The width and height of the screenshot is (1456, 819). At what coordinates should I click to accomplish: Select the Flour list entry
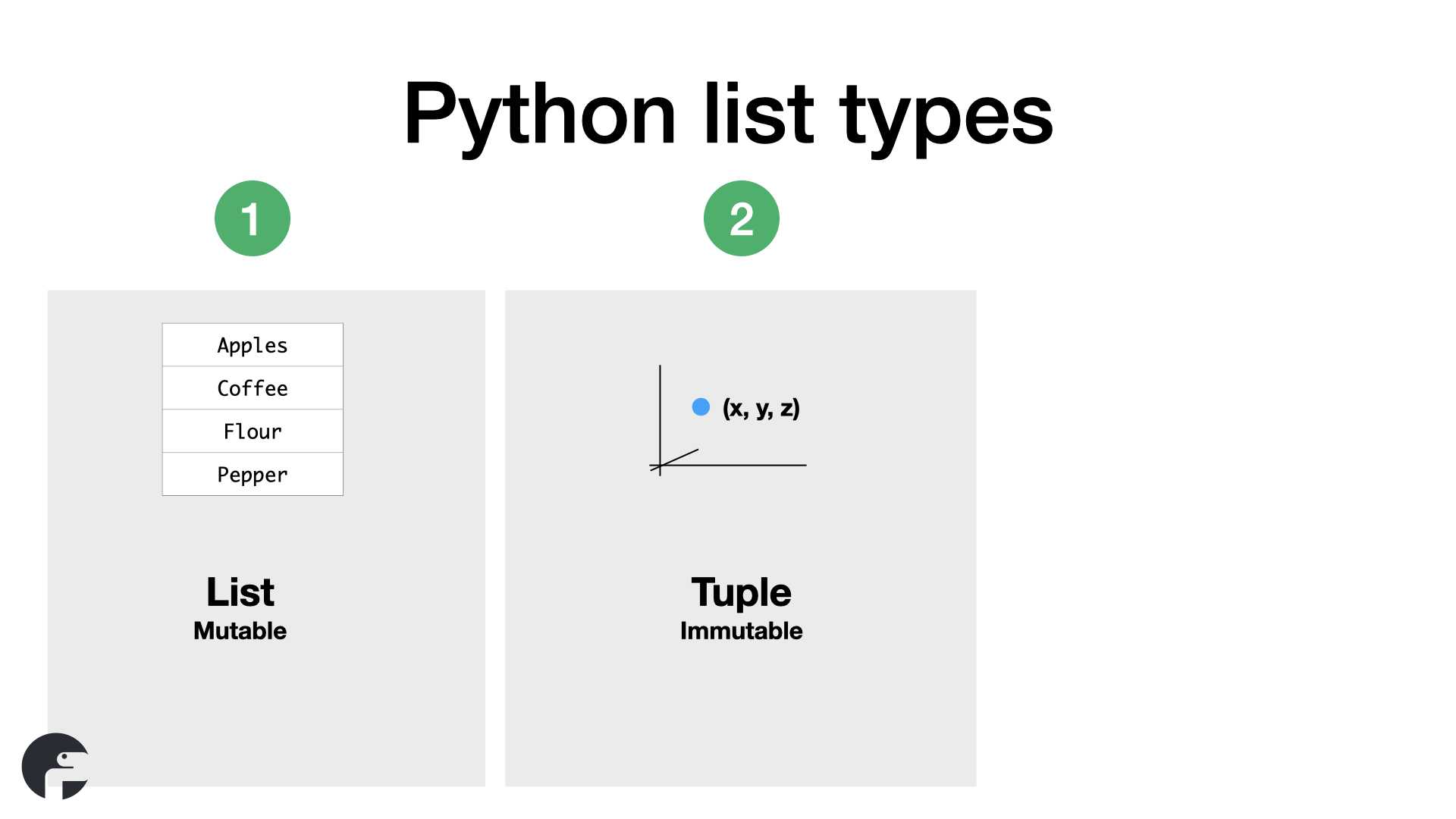[x=253, y=431]
